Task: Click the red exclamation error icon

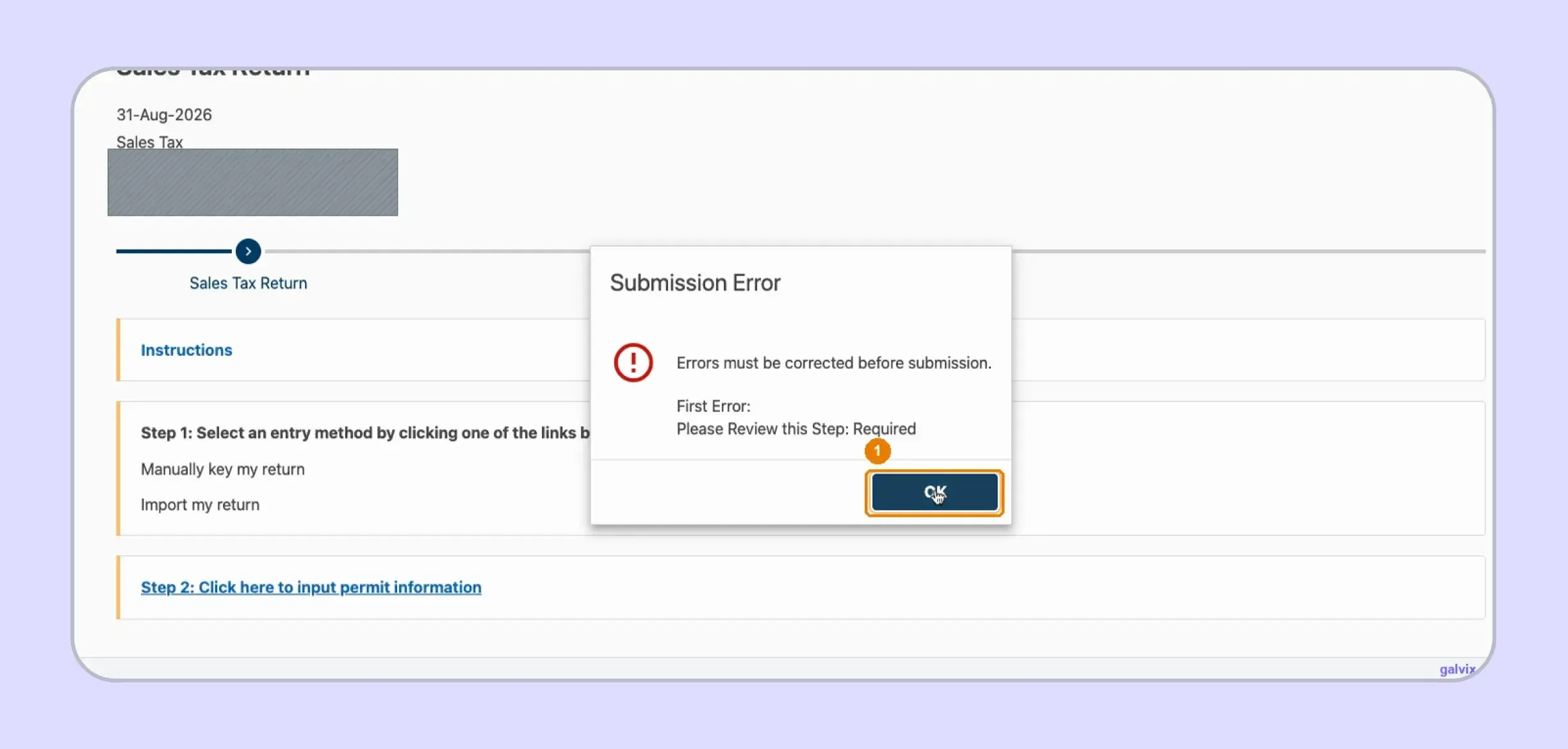Action: [633, 362]
